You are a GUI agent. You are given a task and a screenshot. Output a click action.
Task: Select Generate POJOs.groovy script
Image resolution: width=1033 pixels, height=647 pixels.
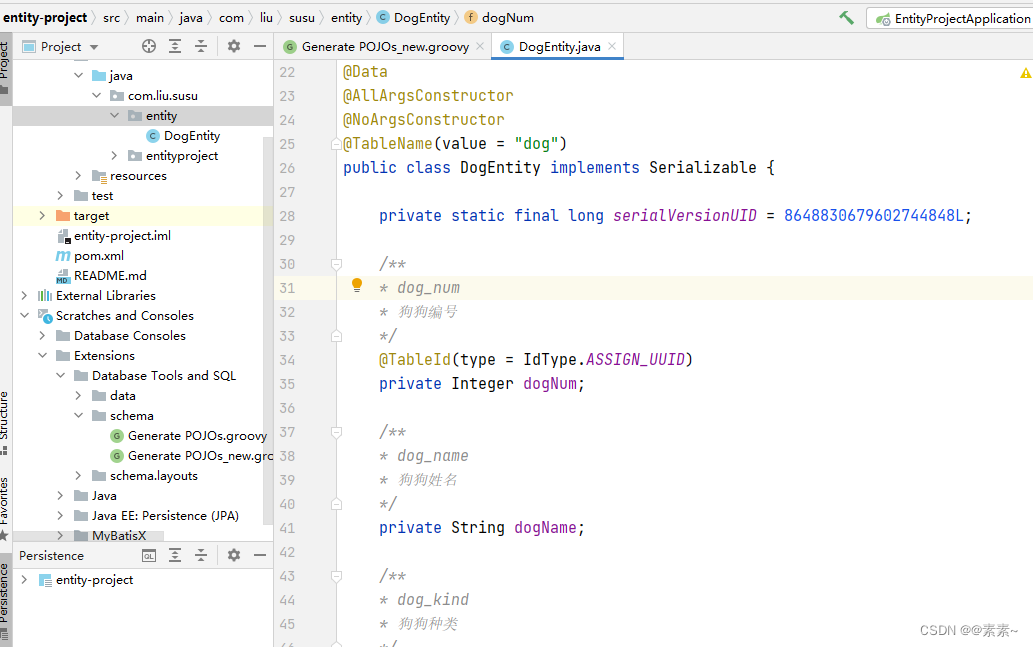[197, 436]
